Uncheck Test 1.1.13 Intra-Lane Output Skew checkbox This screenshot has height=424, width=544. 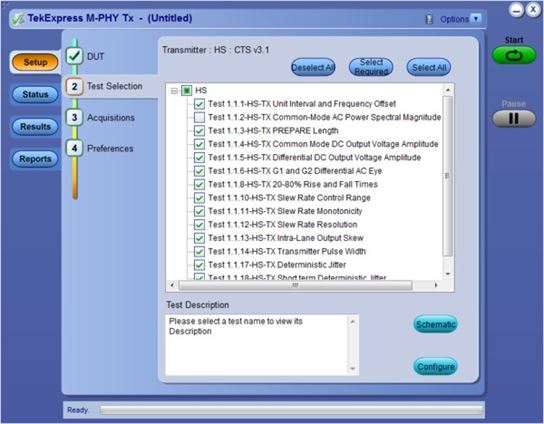(199, 238)
